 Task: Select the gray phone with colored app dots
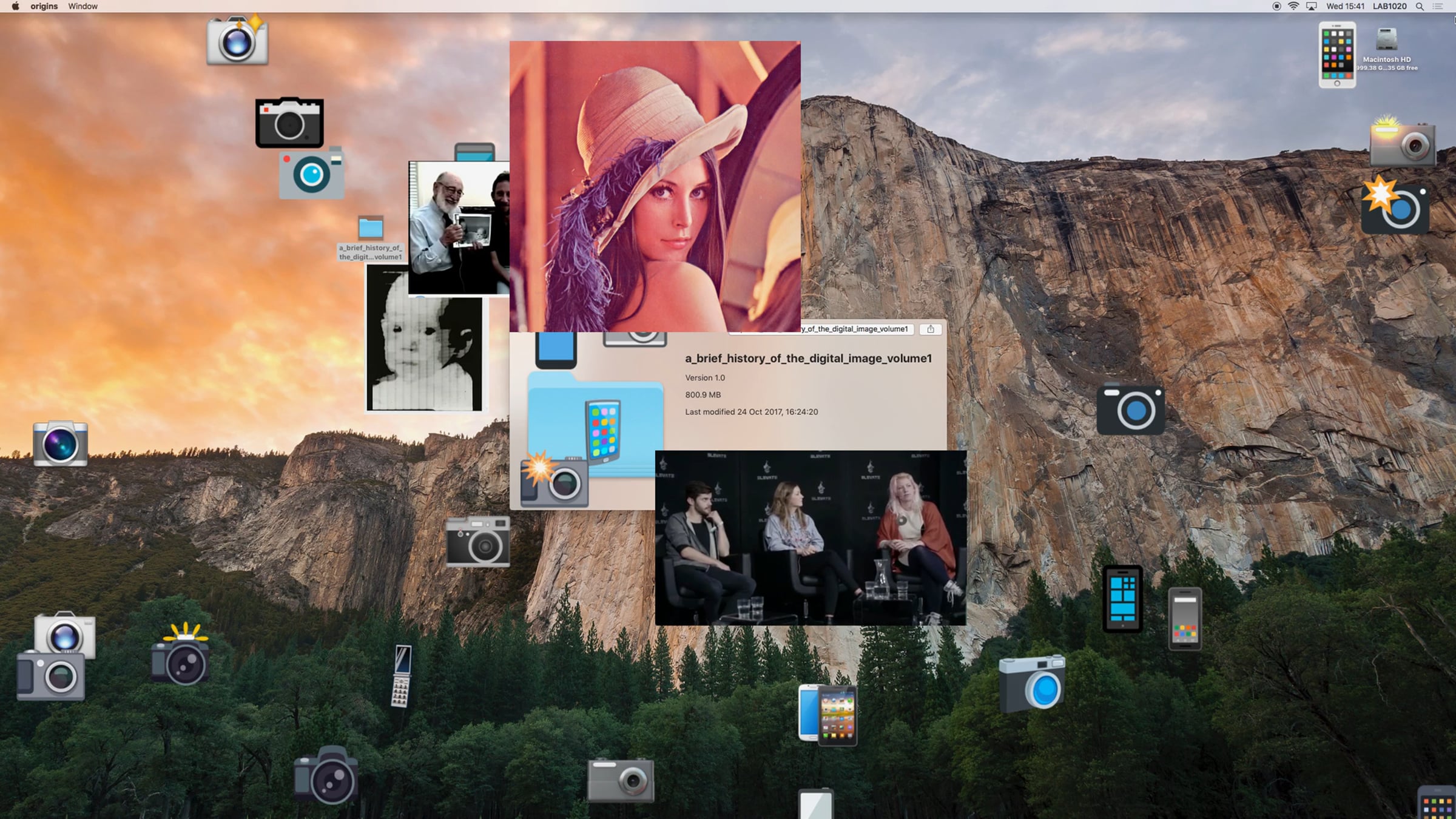(1185, 619)
